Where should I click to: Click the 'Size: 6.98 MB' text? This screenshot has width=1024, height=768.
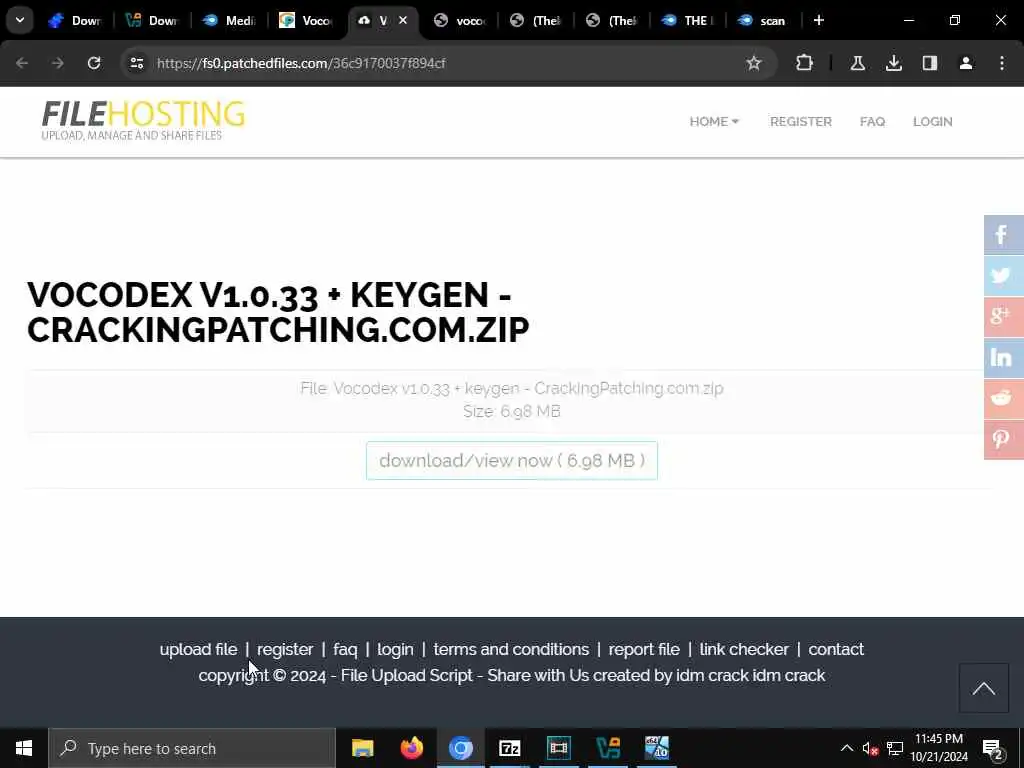point(511,411)
